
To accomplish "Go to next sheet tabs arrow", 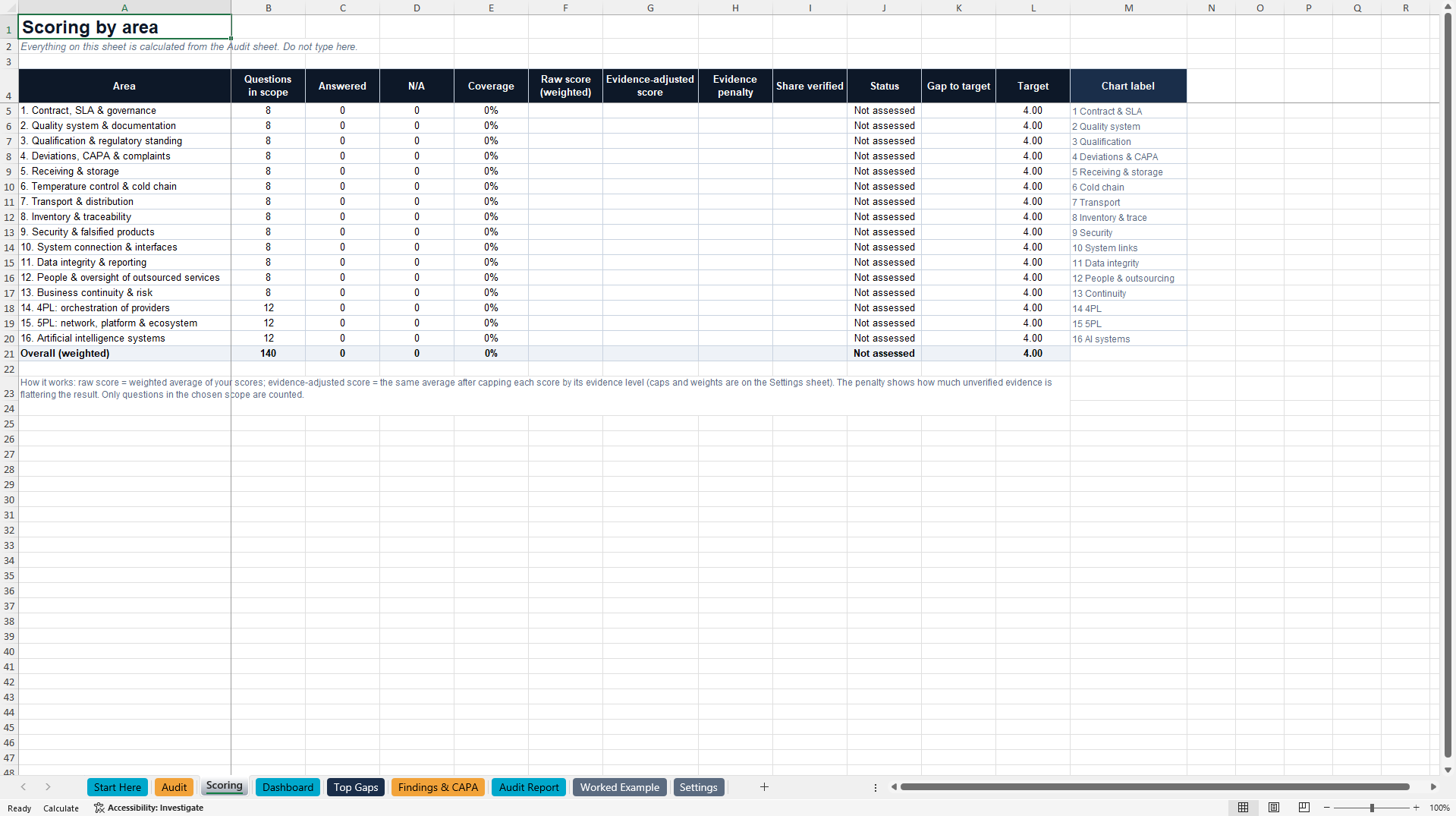I will tap(48, 787).
